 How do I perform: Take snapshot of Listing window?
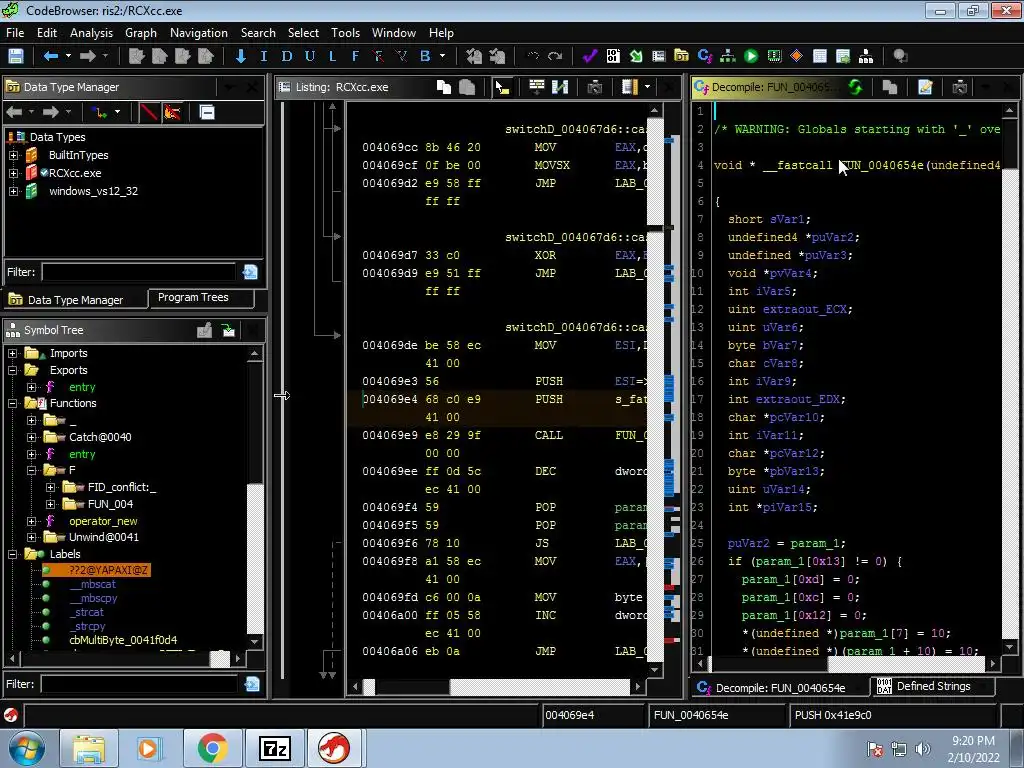pyautogui.click(x=594, y=87)
